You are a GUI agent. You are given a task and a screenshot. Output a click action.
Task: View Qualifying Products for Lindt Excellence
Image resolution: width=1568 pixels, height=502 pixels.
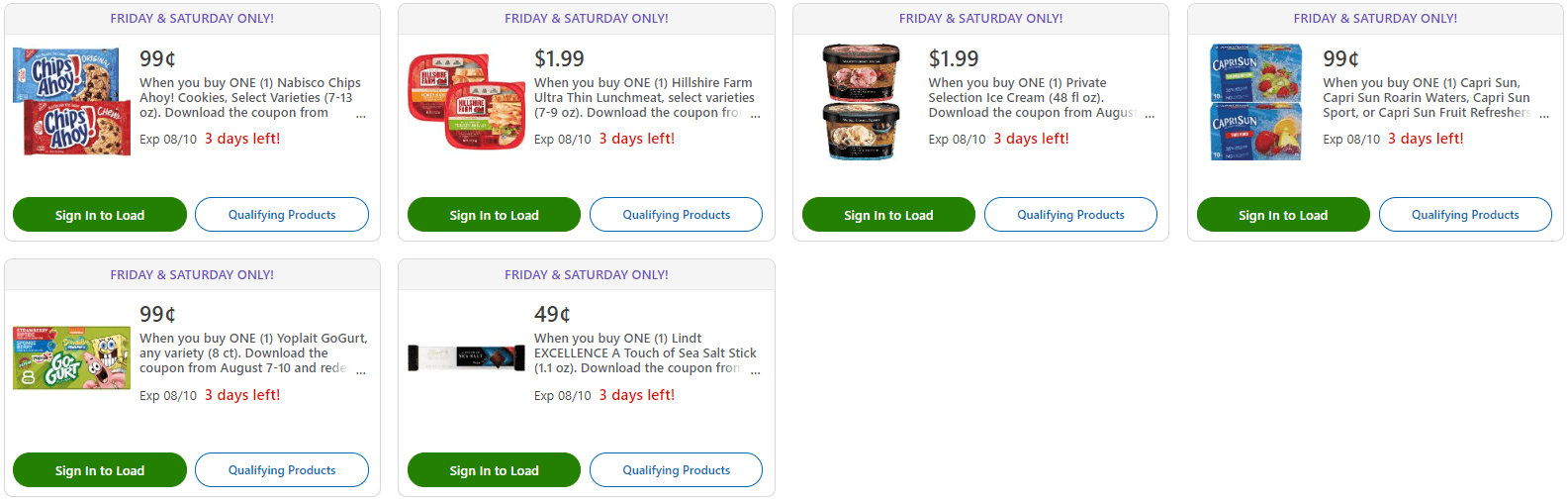676,470
